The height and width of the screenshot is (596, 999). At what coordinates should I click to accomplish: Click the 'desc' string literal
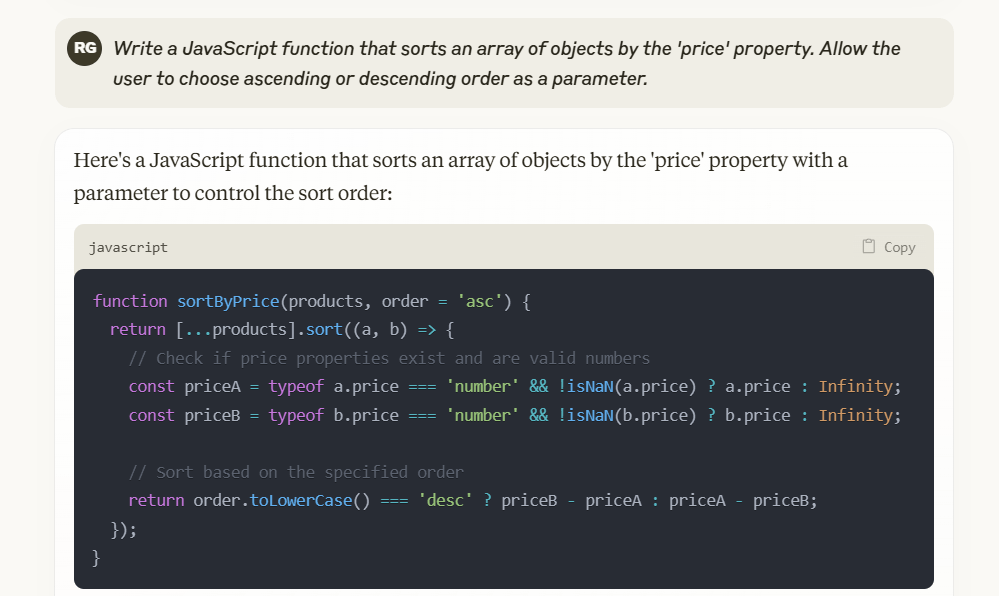444,500
